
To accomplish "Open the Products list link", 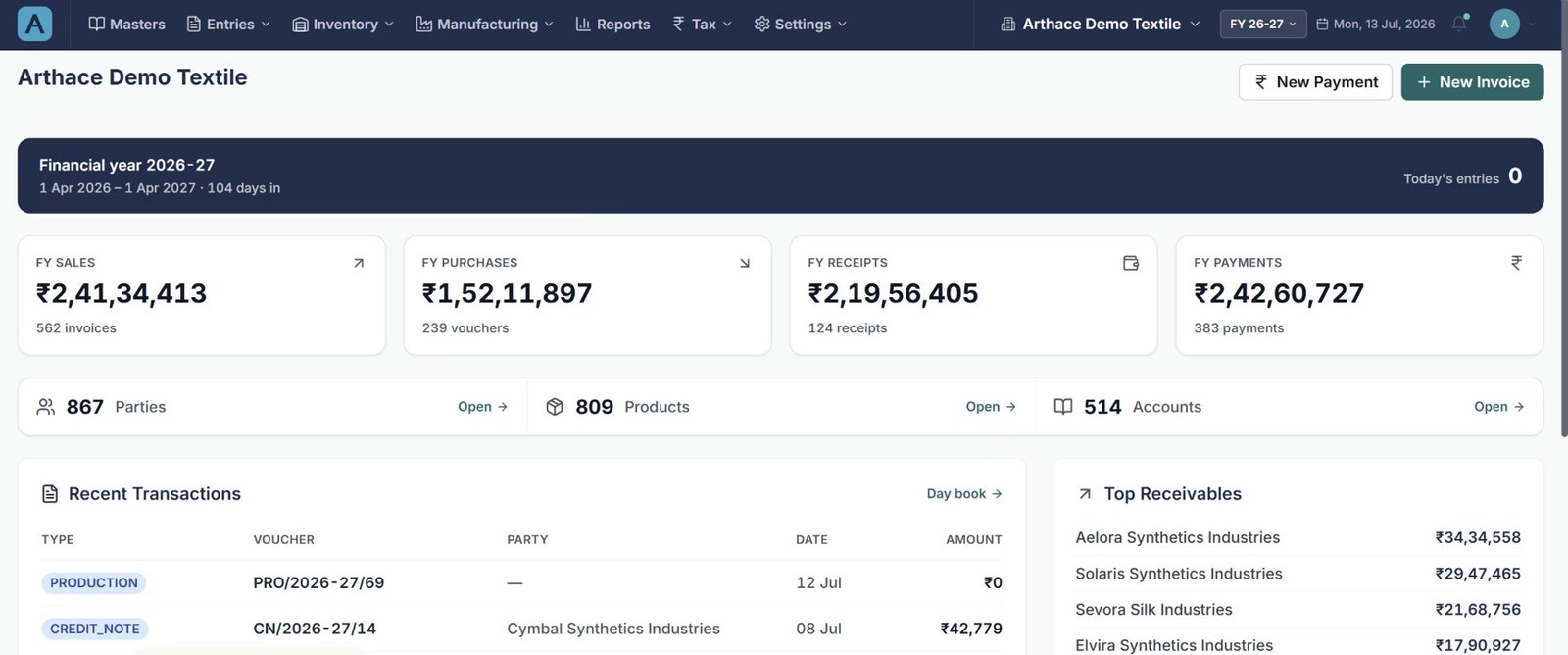I will pos(991,407).
